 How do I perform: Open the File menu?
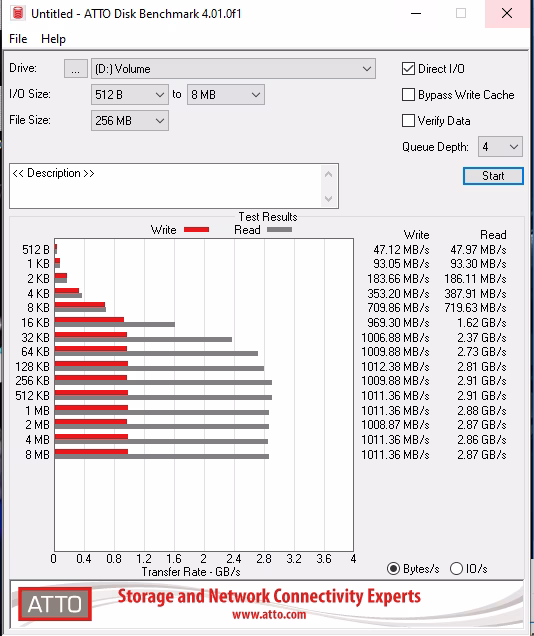pos(18,39)
